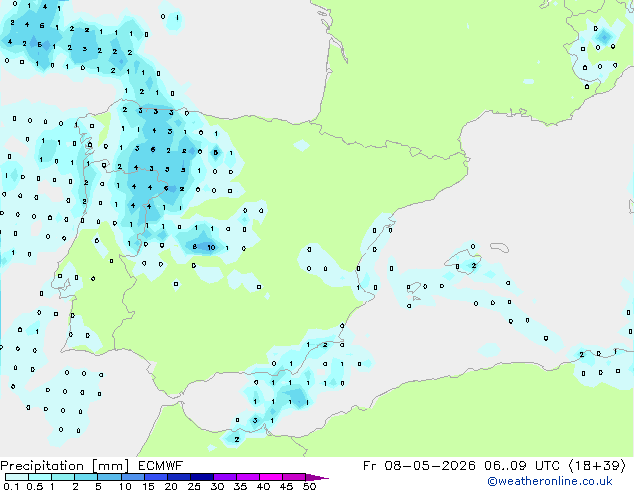Viewport: 634px width, 490px height.
Task: Click the '(18+39)' forecast run text
Action: (x=598, y=466)
